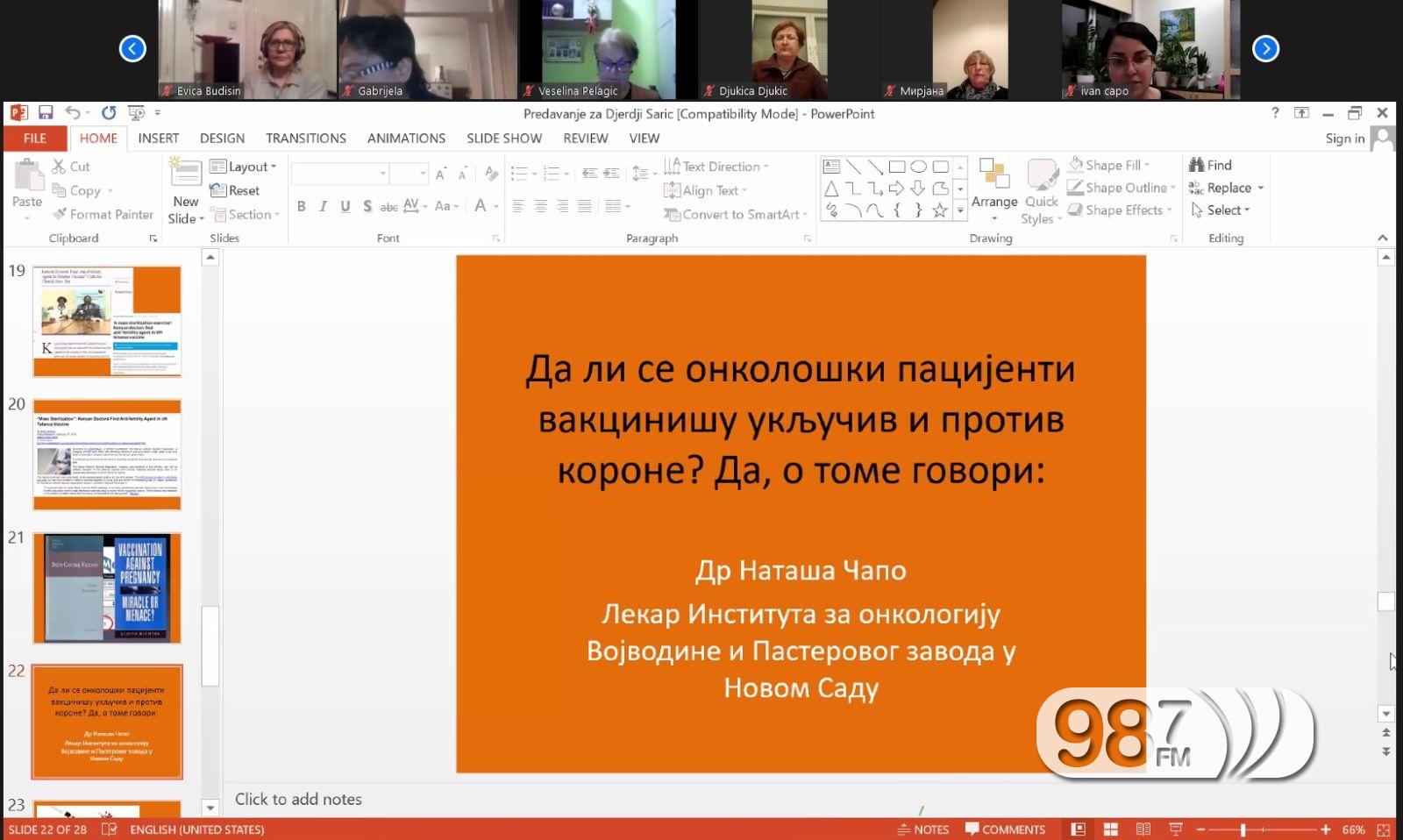Open the INSERT ribbon tab
This screenshot has width=1403, height=840.
pyautogui.click(x=158, y=138)
